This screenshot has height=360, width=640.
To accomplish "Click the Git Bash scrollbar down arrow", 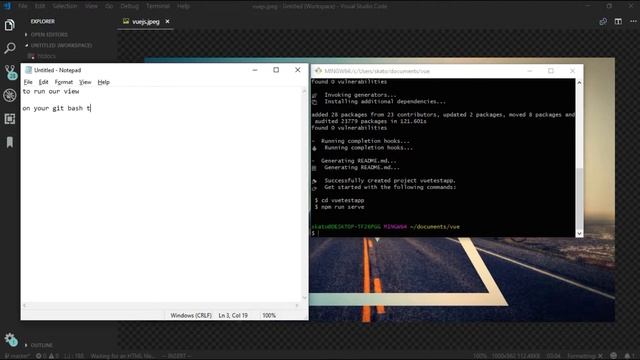I will click(579, 233).
